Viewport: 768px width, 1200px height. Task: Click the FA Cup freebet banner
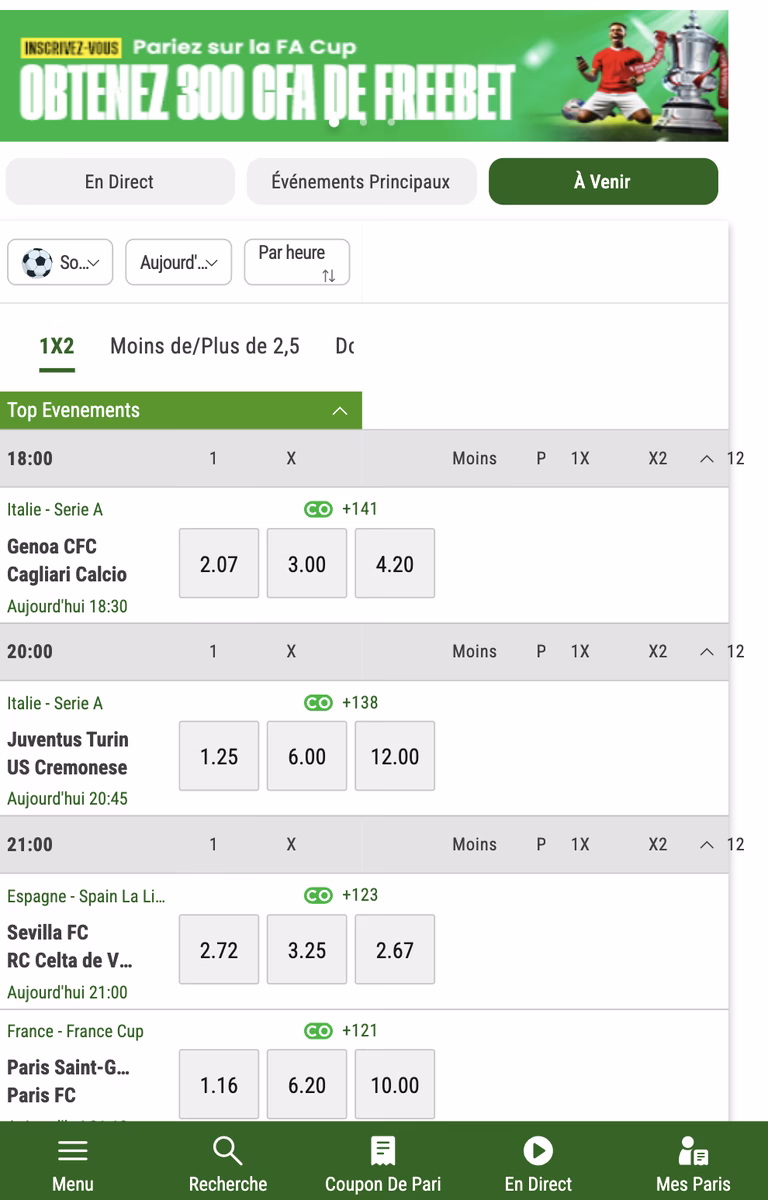coord(364,76)
